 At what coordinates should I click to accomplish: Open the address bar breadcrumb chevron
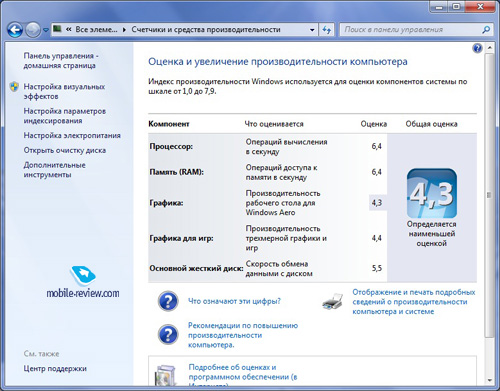coord(69,30)
